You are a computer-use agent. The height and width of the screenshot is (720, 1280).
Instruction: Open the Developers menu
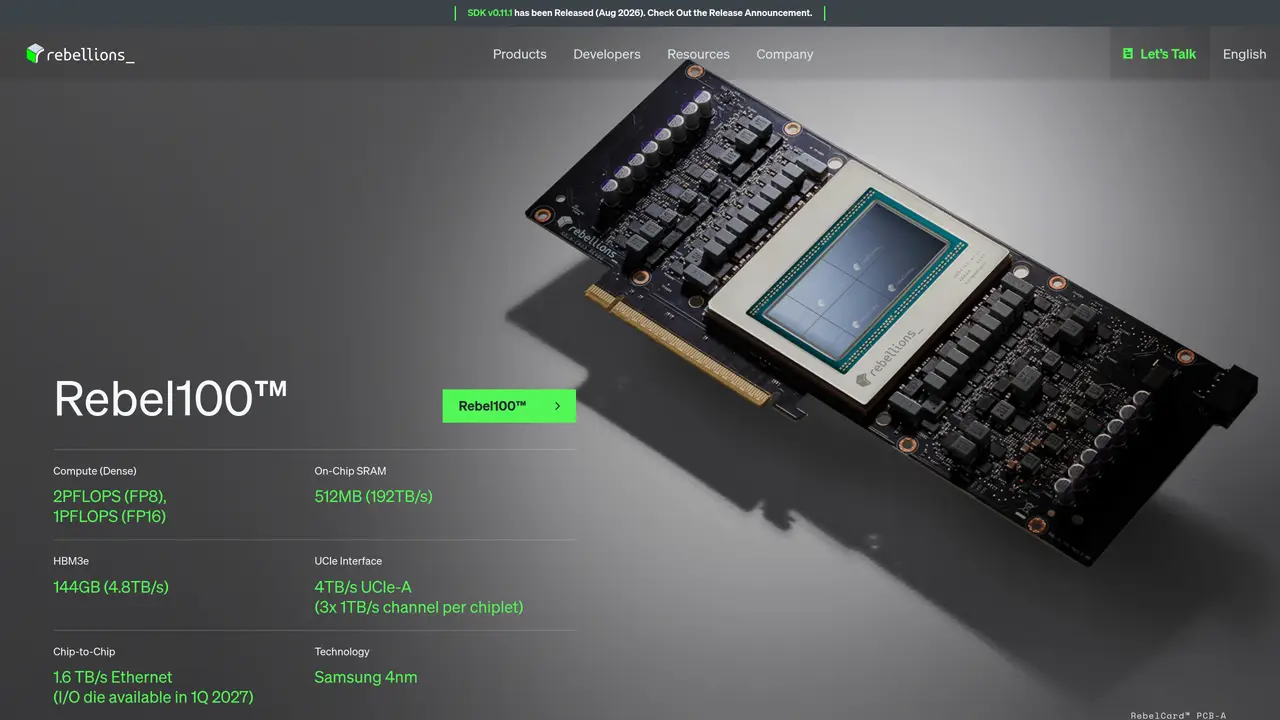click(x=607, y=54)
